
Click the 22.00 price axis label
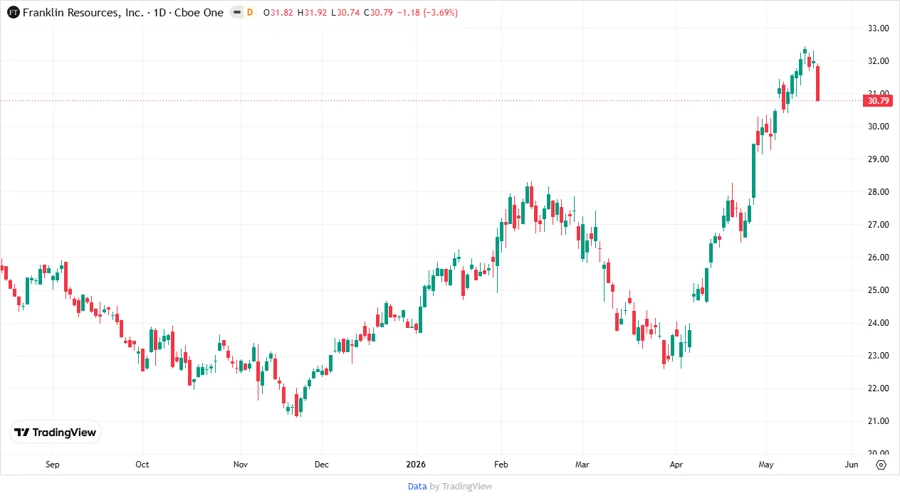[x=878, y=388]
